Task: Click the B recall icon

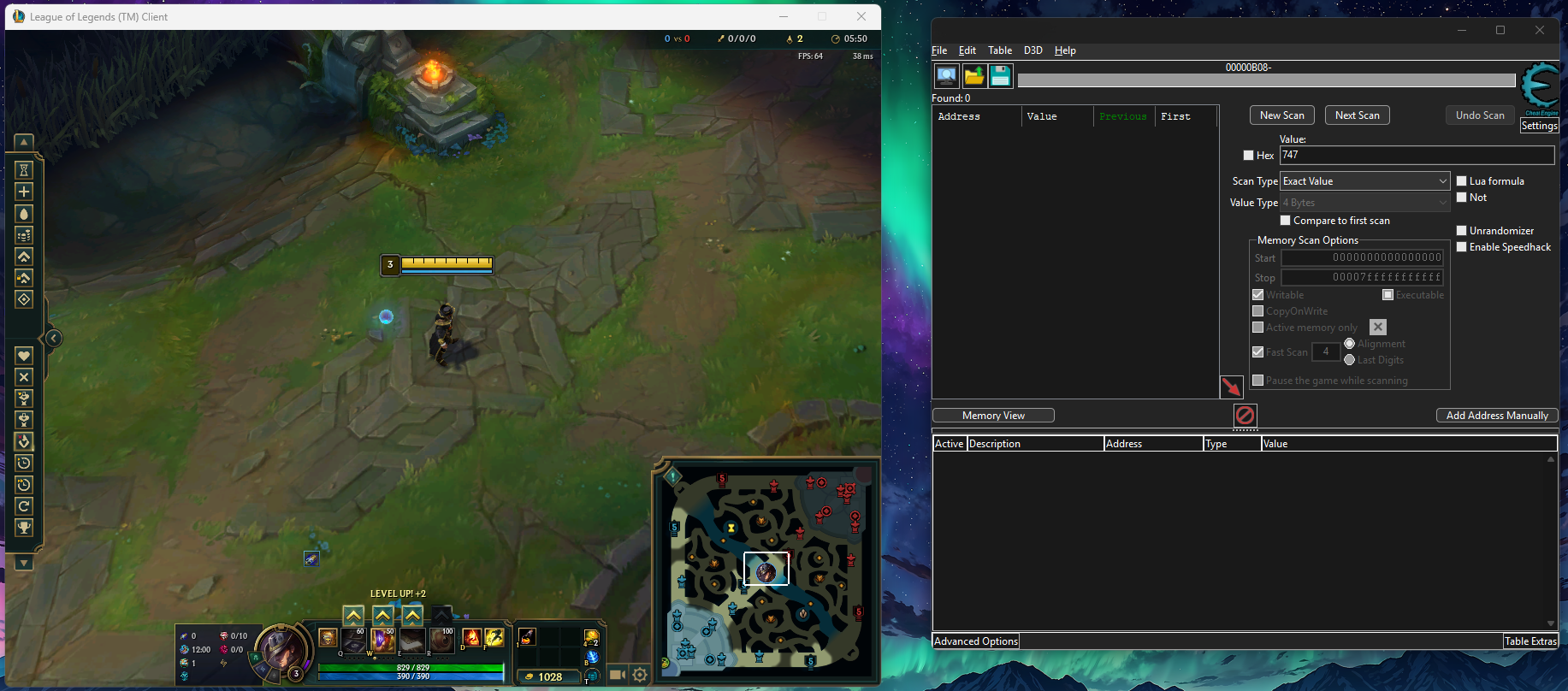Action: pyautogui.click(x=592, y=657)
